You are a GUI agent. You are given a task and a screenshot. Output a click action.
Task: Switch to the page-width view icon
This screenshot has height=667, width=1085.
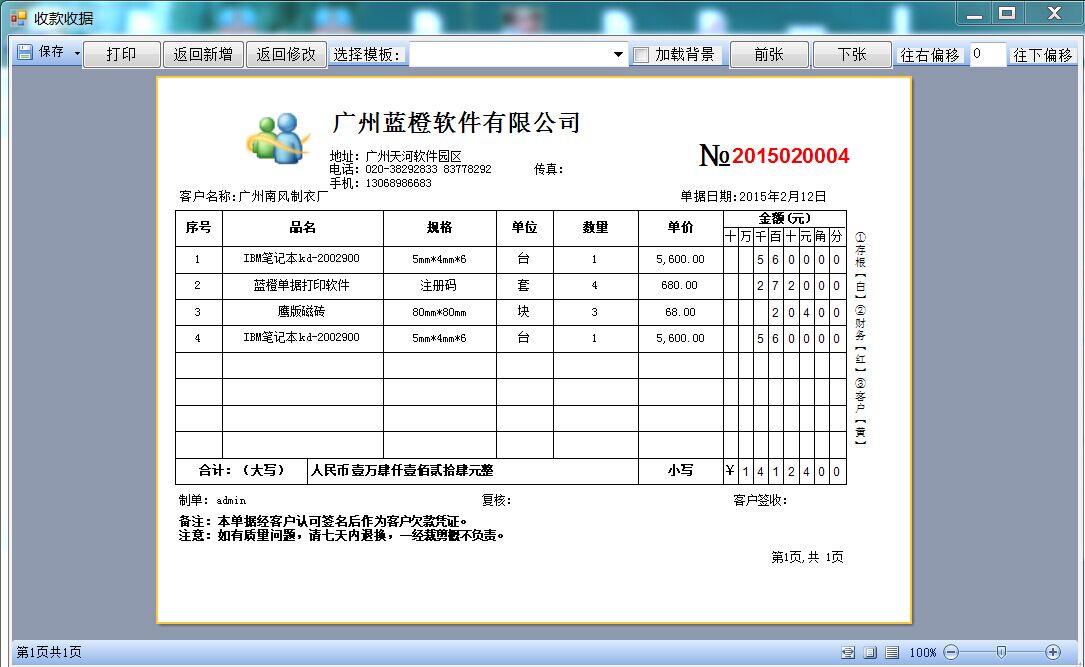[x=848, y=652]
